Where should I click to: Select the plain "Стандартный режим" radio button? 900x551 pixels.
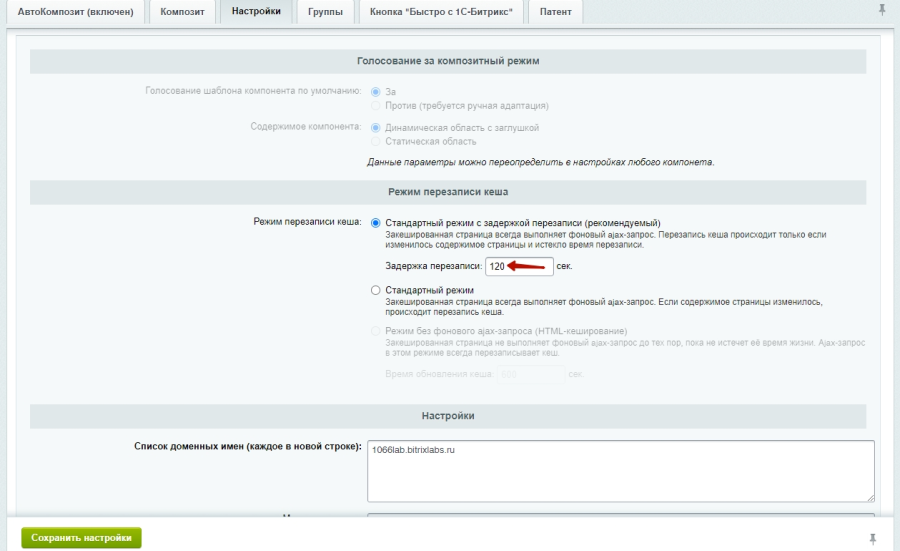point(376,290)
